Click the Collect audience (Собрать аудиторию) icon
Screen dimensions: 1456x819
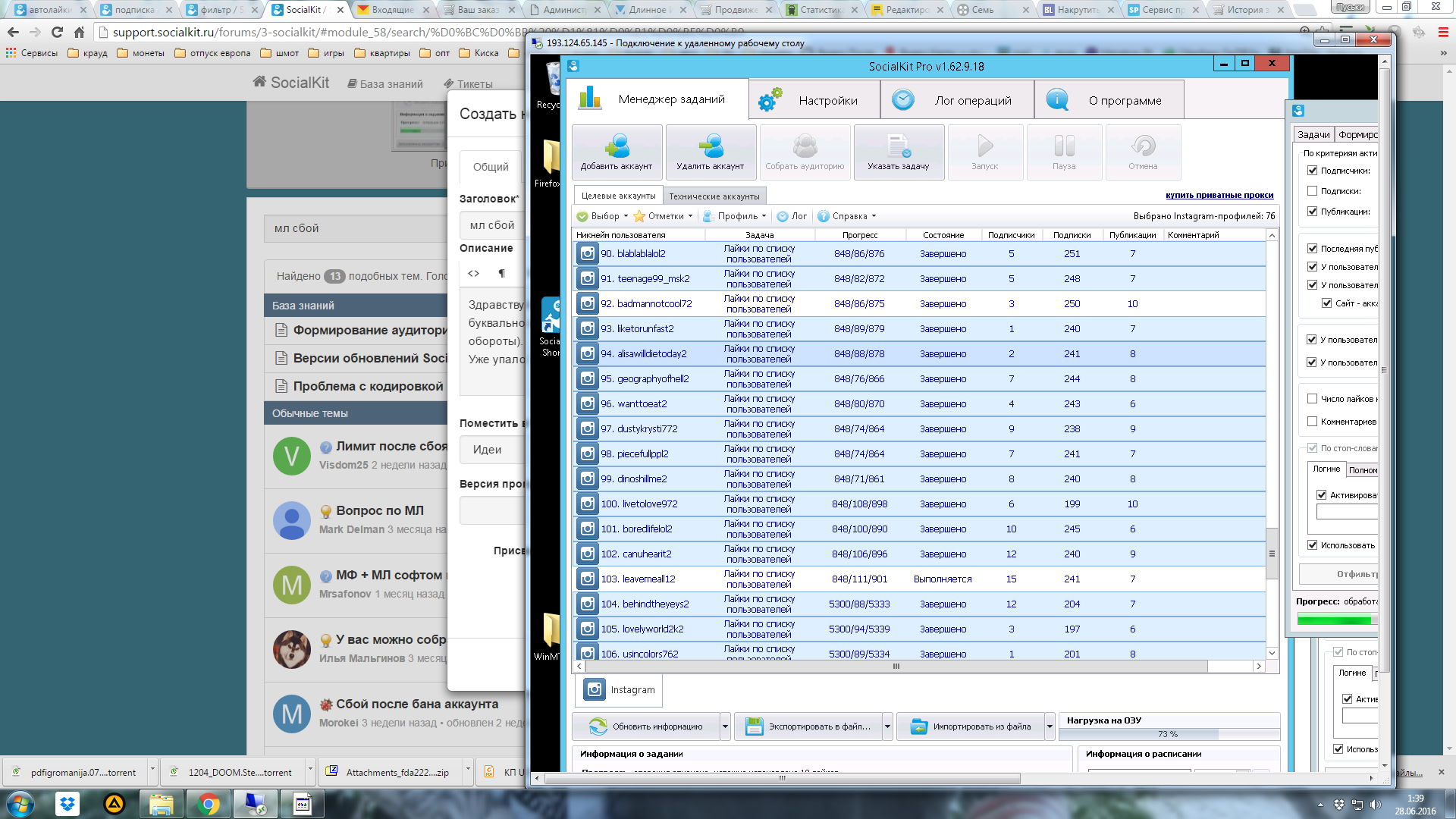(805, 152)
